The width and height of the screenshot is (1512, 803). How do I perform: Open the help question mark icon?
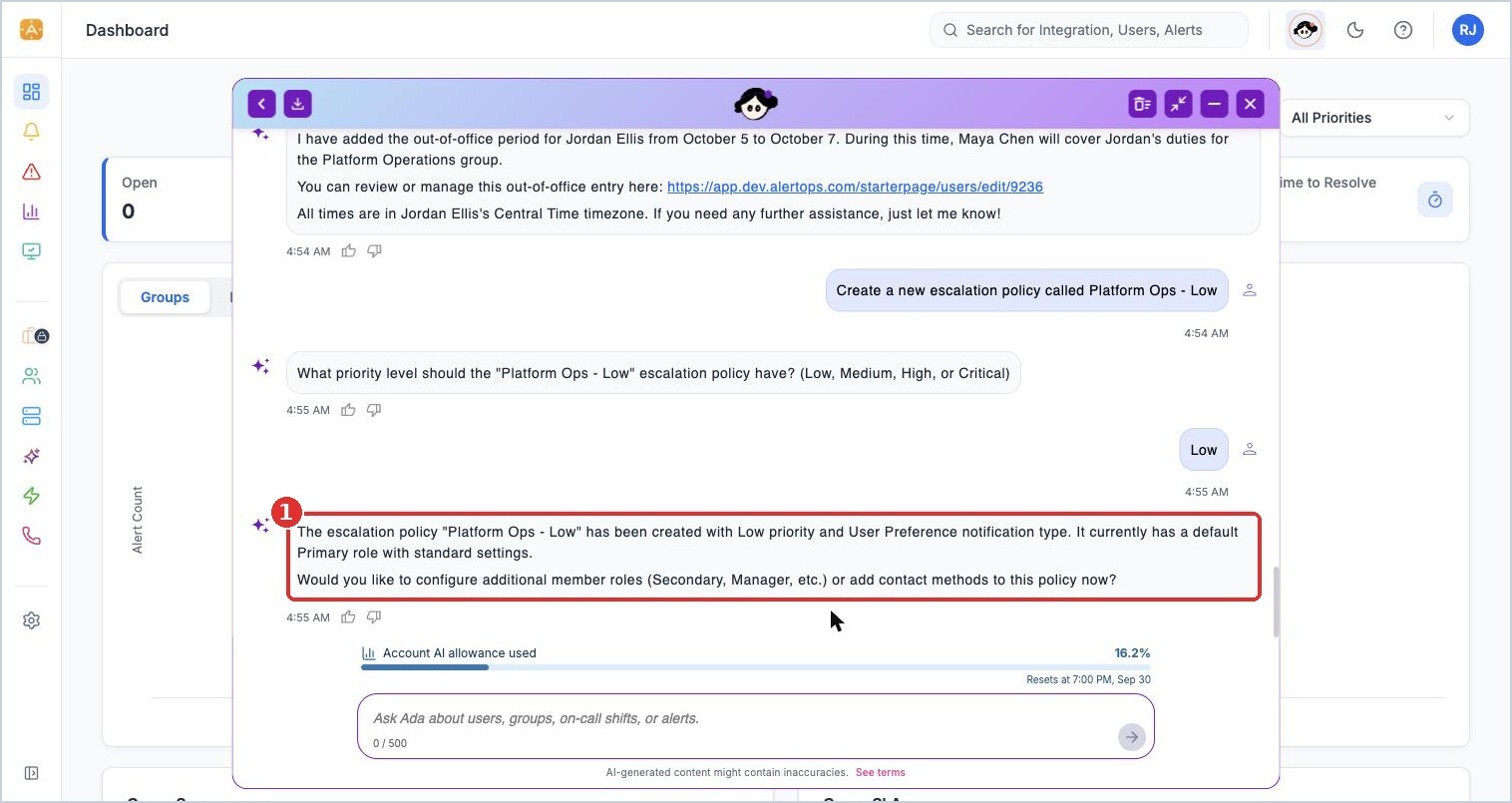1403,30
